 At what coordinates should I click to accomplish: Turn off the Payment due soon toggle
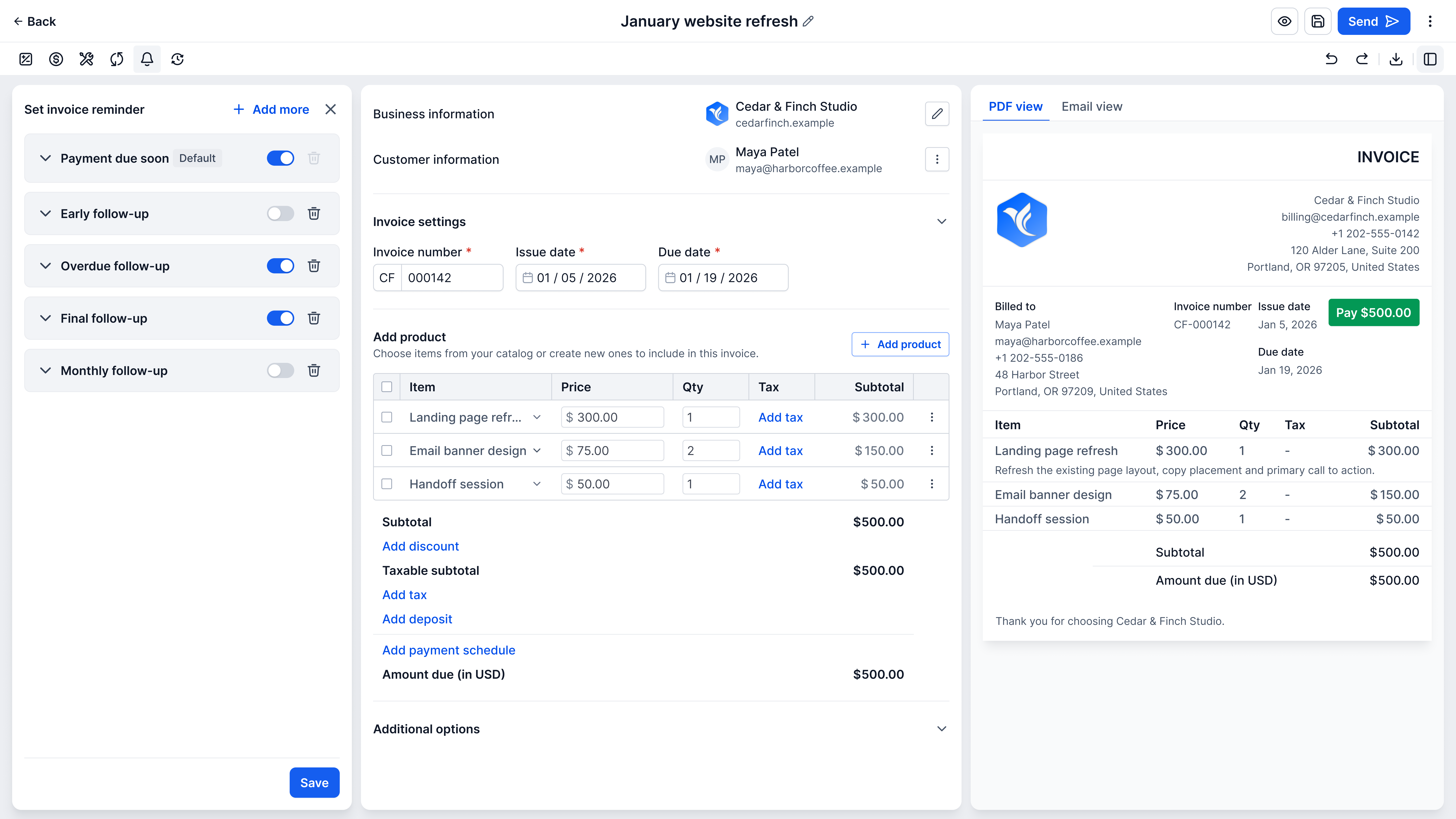pyautogui.click(x=280, y=158)
